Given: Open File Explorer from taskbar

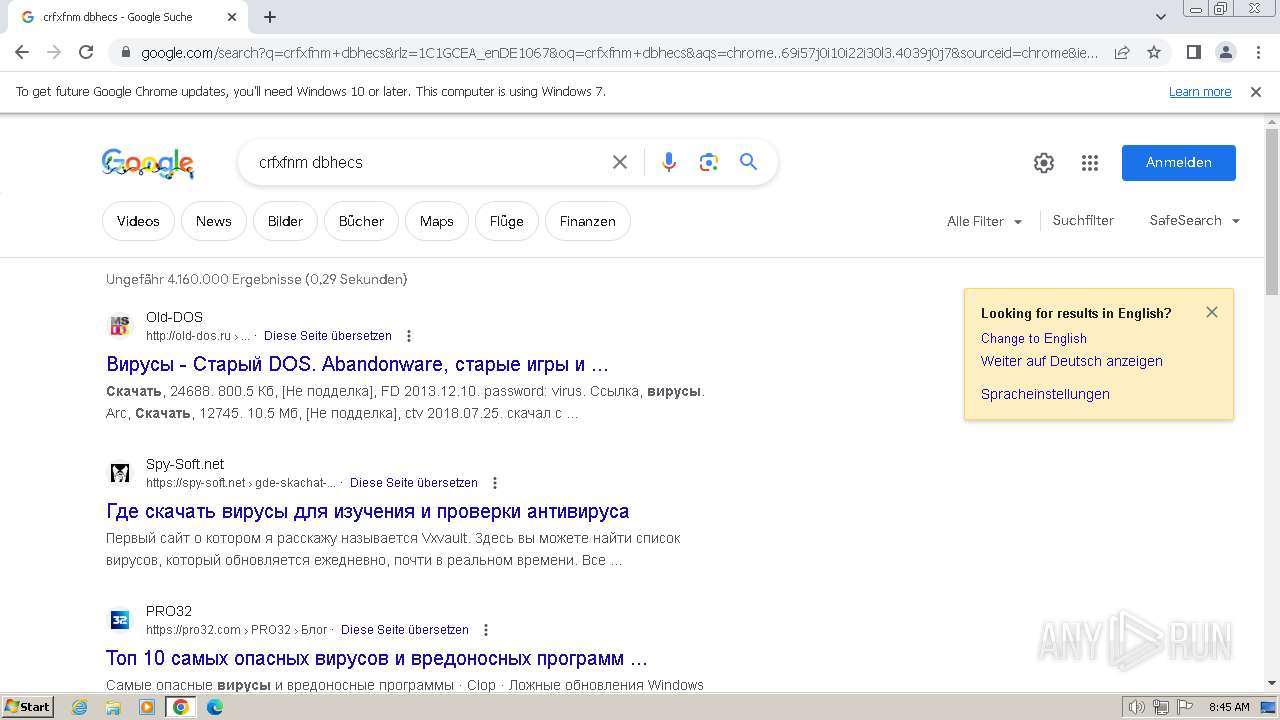Looking at the screenshot, I should click(113, 707).
